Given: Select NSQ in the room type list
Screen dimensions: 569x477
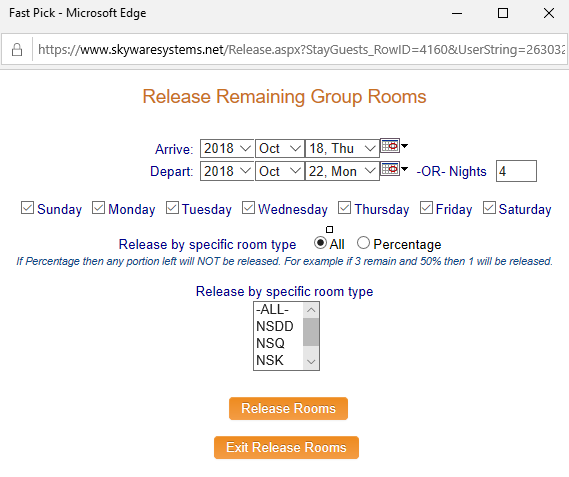Looking at the screenshot, I should point(278,343).
